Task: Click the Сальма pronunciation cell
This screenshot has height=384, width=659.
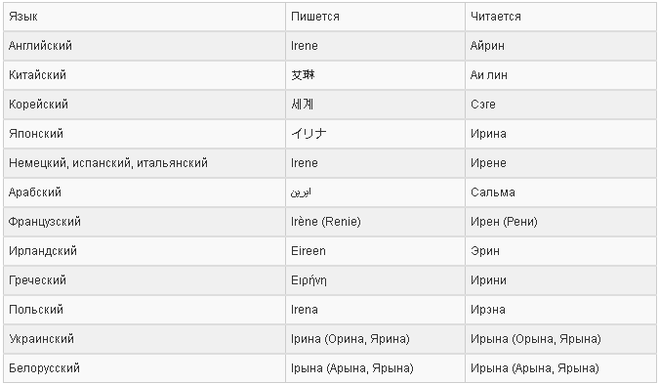Action: pyautogui.click(x=561, y=192)
